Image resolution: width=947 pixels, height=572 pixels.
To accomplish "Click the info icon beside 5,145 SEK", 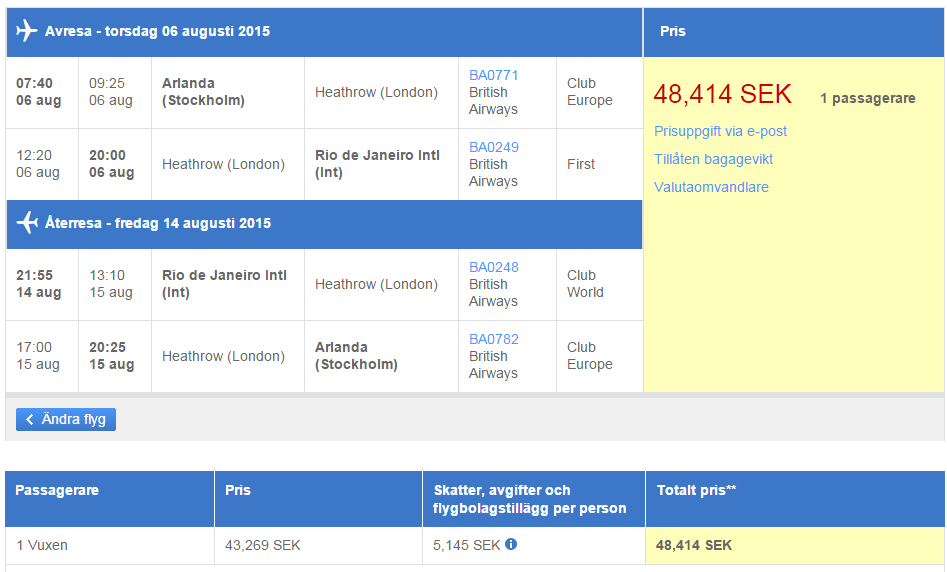I will (511, 544).
